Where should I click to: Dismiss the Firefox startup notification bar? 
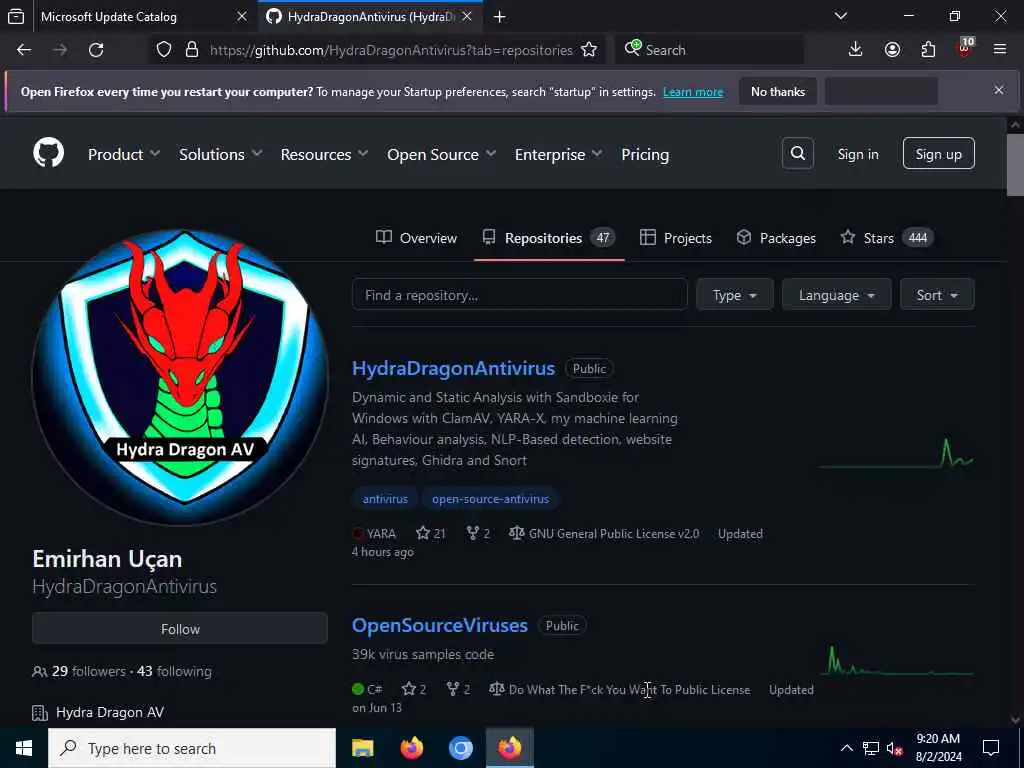click(999, 90)
